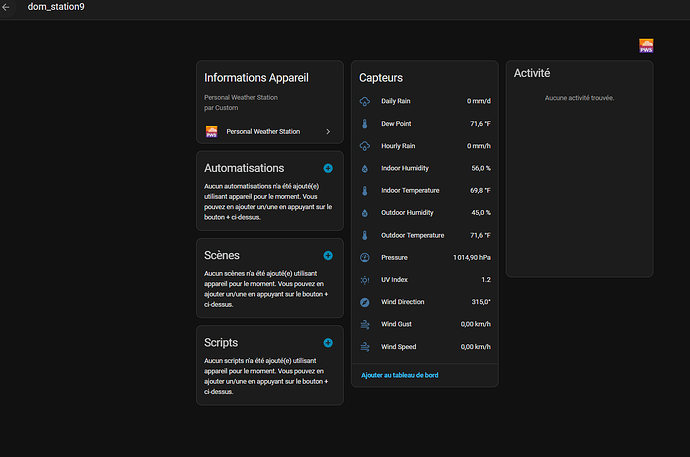Image resolution: width=690 pixels, height=457 pixels.
Task: Select the Indoor Humidity sensor entry
Action: [425, 168]
